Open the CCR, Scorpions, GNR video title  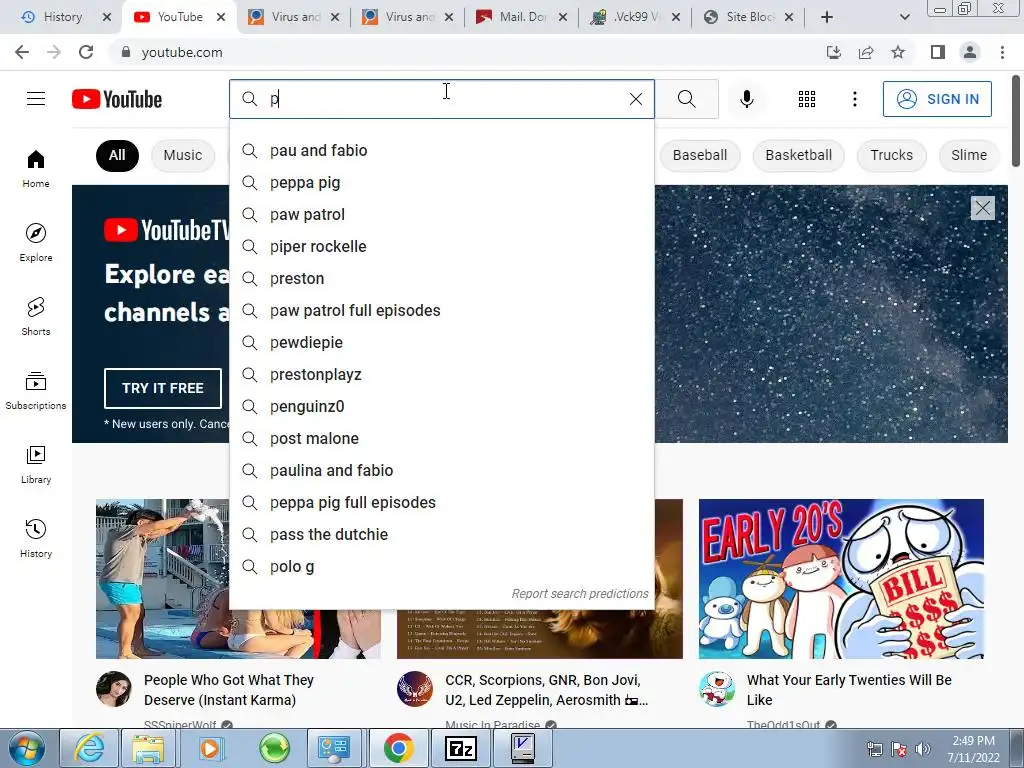[x=547, y=690]
